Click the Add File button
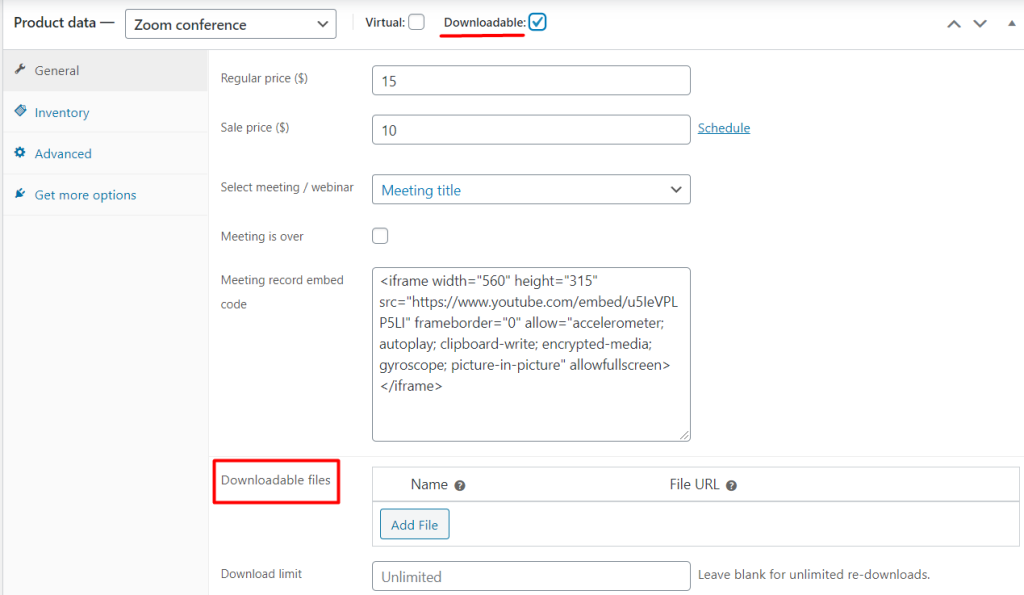 414,523
